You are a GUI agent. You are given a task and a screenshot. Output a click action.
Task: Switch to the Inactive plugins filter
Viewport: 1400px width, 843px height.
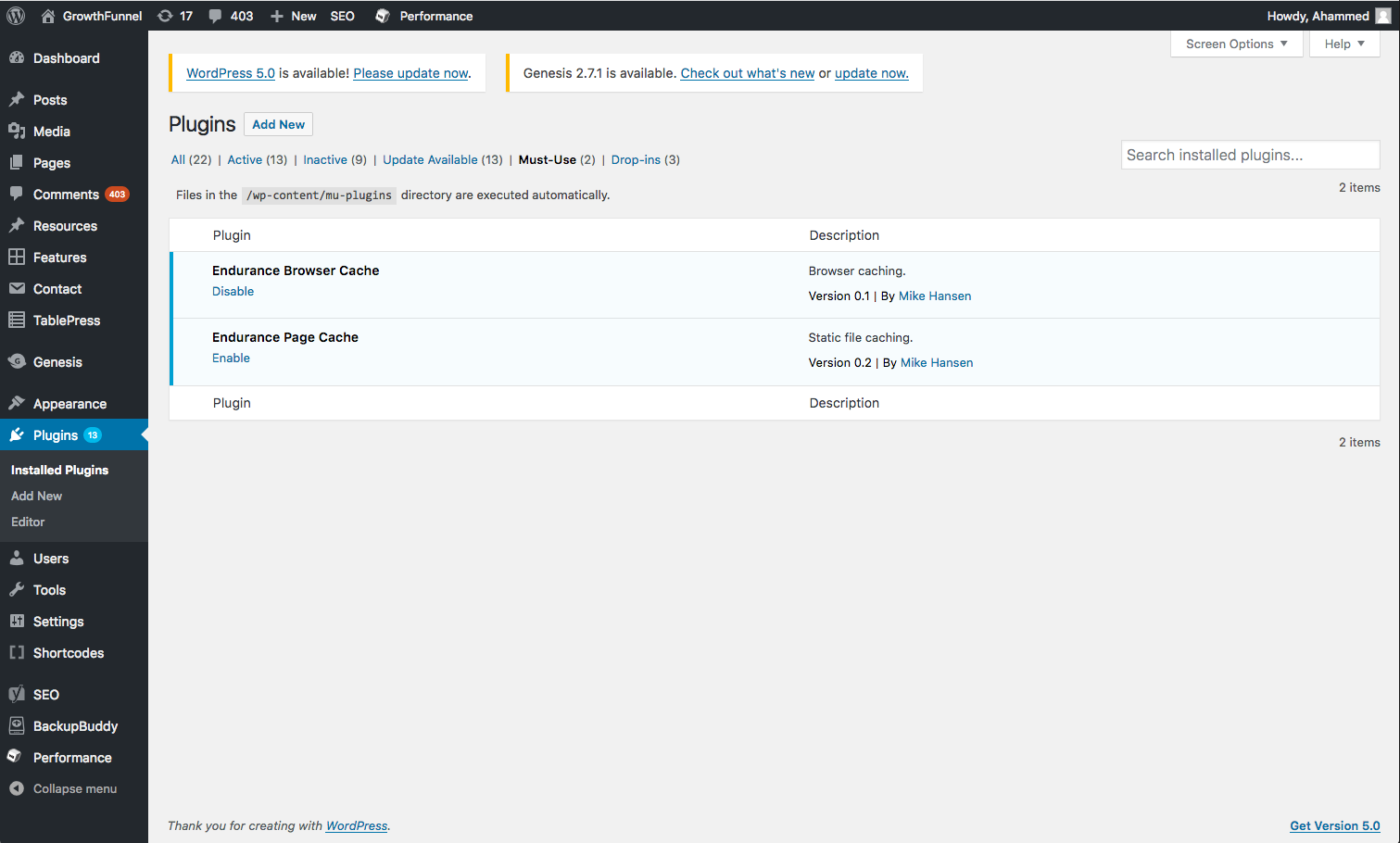pos(325,160)
